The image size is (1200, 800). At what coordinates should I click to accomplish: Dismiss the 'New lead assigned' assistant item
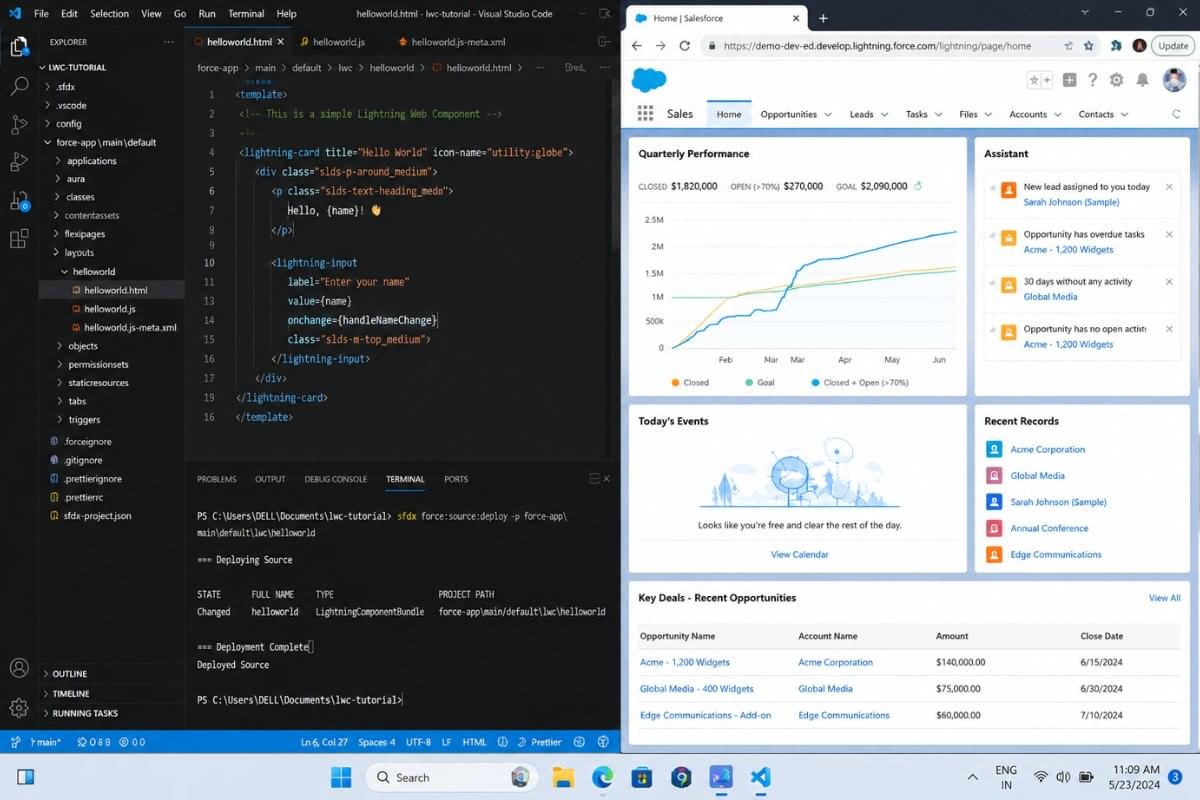(x=1169, y=187)
